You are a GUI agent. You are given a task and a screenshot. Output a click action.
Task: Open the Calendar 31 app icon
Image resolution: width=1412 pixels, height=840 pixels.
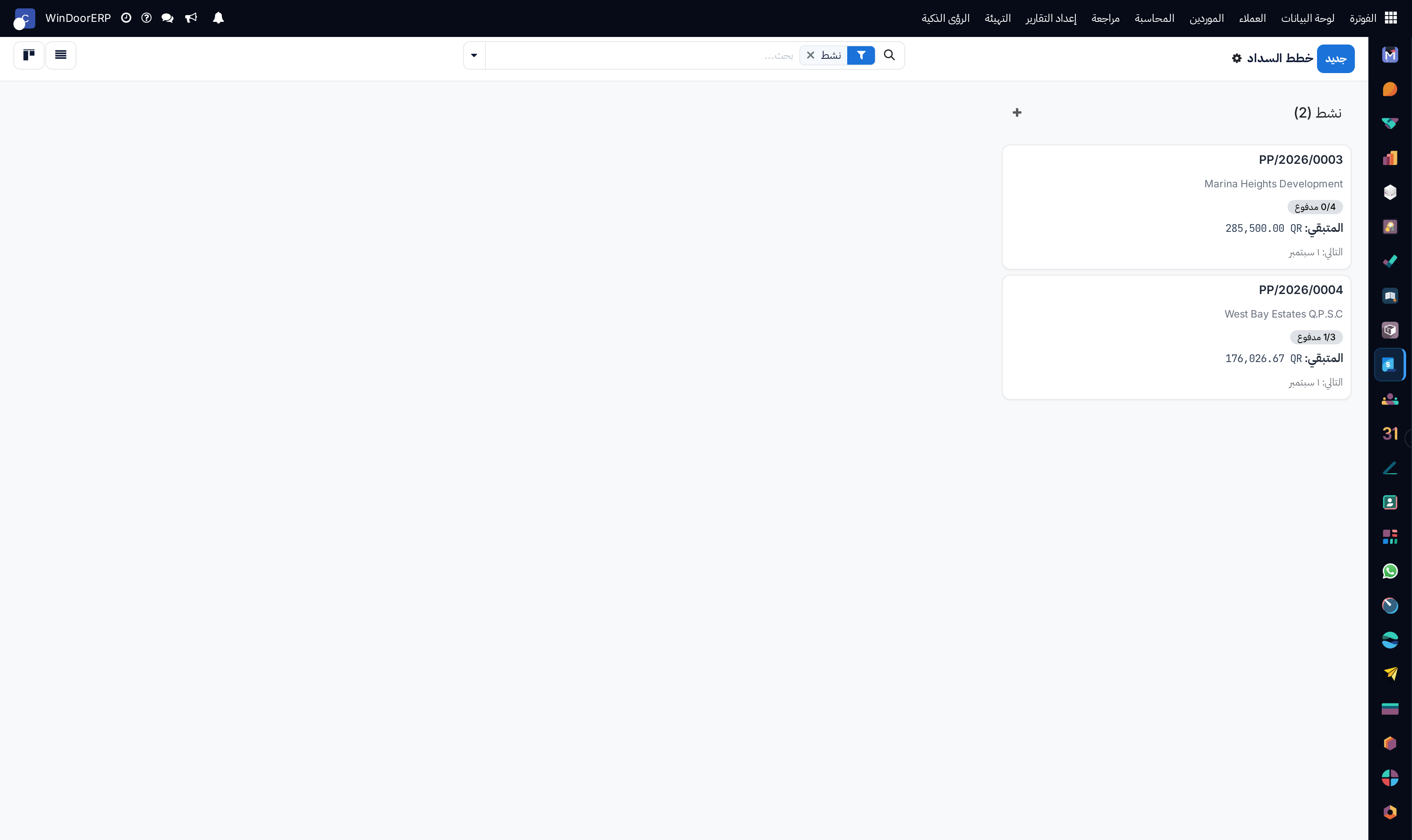pos(1390,433)
